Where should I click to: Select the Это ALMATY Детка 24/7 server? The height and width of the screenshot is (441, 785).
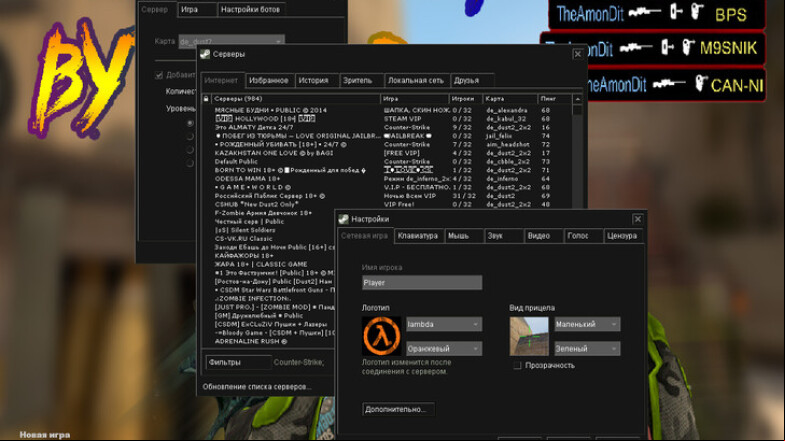point(386,127)
